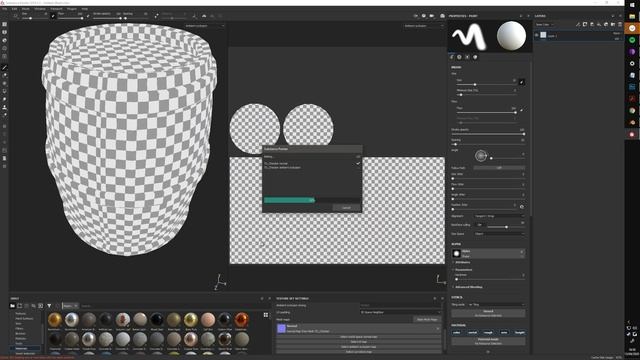This screenshot has width=640, height=360.
Task: Open the stencil Tiling mode dropdown
Action: 496,304
